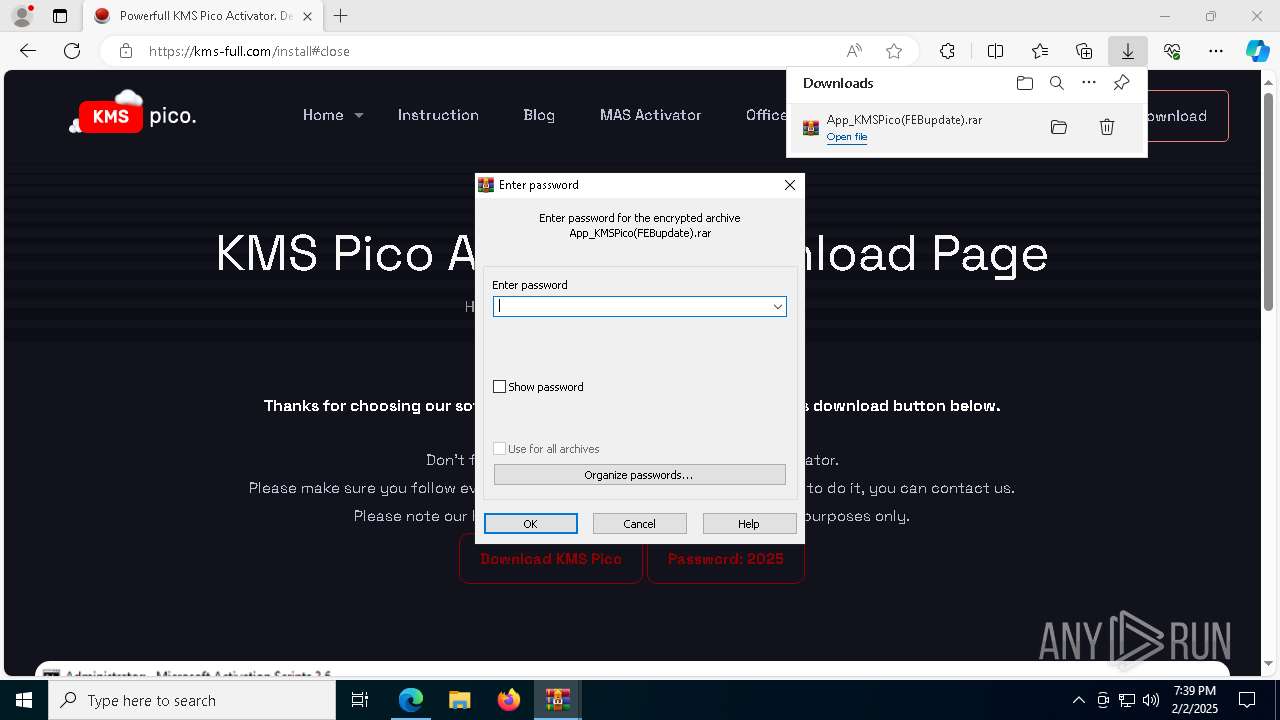The width and height of the screenshot is (1280, 720).
Task: Click the address bar URL
Action: pyautogui.click(x=249, y=51)
